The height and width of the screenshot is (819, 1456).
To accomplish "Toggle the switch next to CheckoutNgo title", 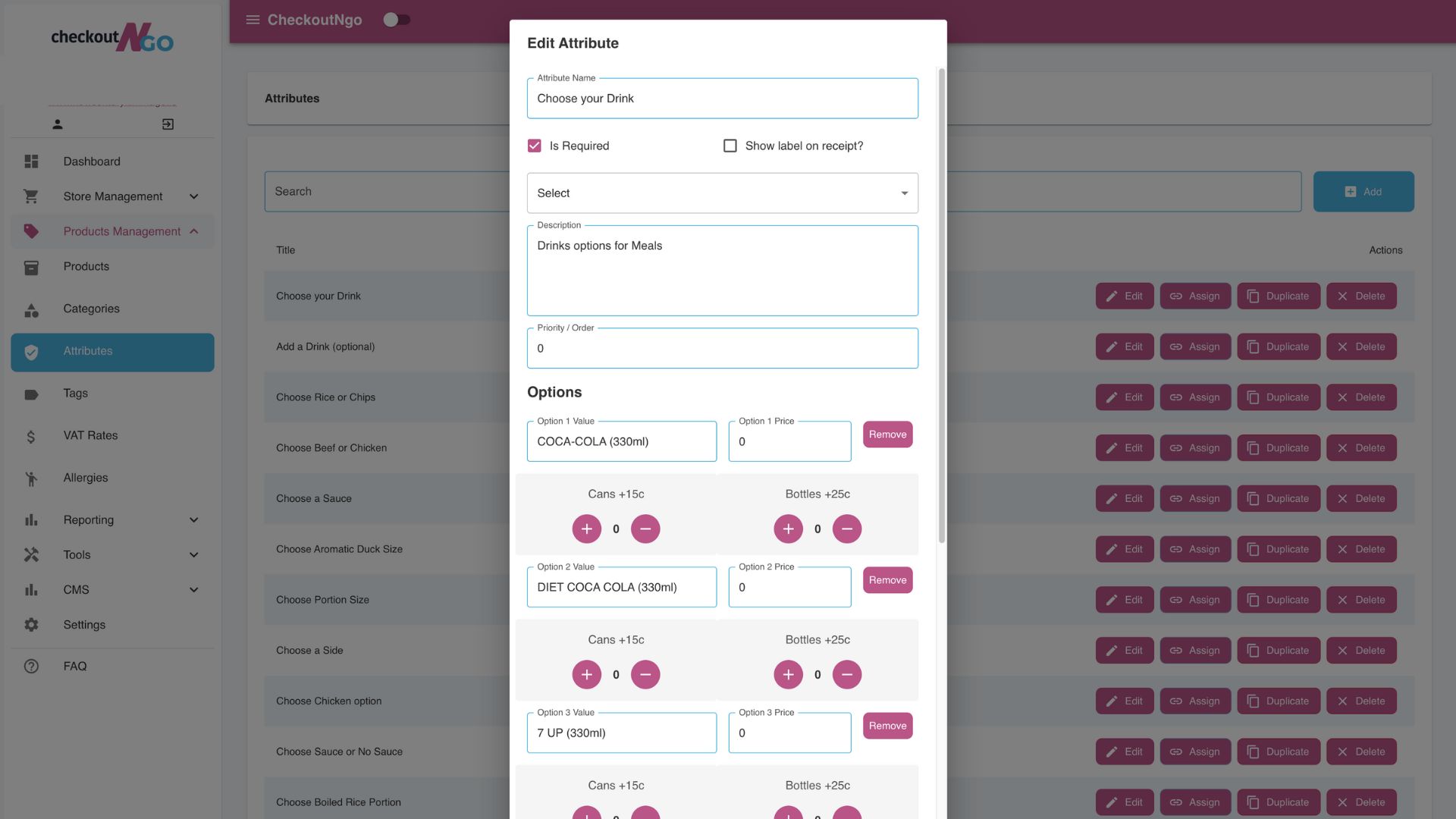I will pos(396,20).
